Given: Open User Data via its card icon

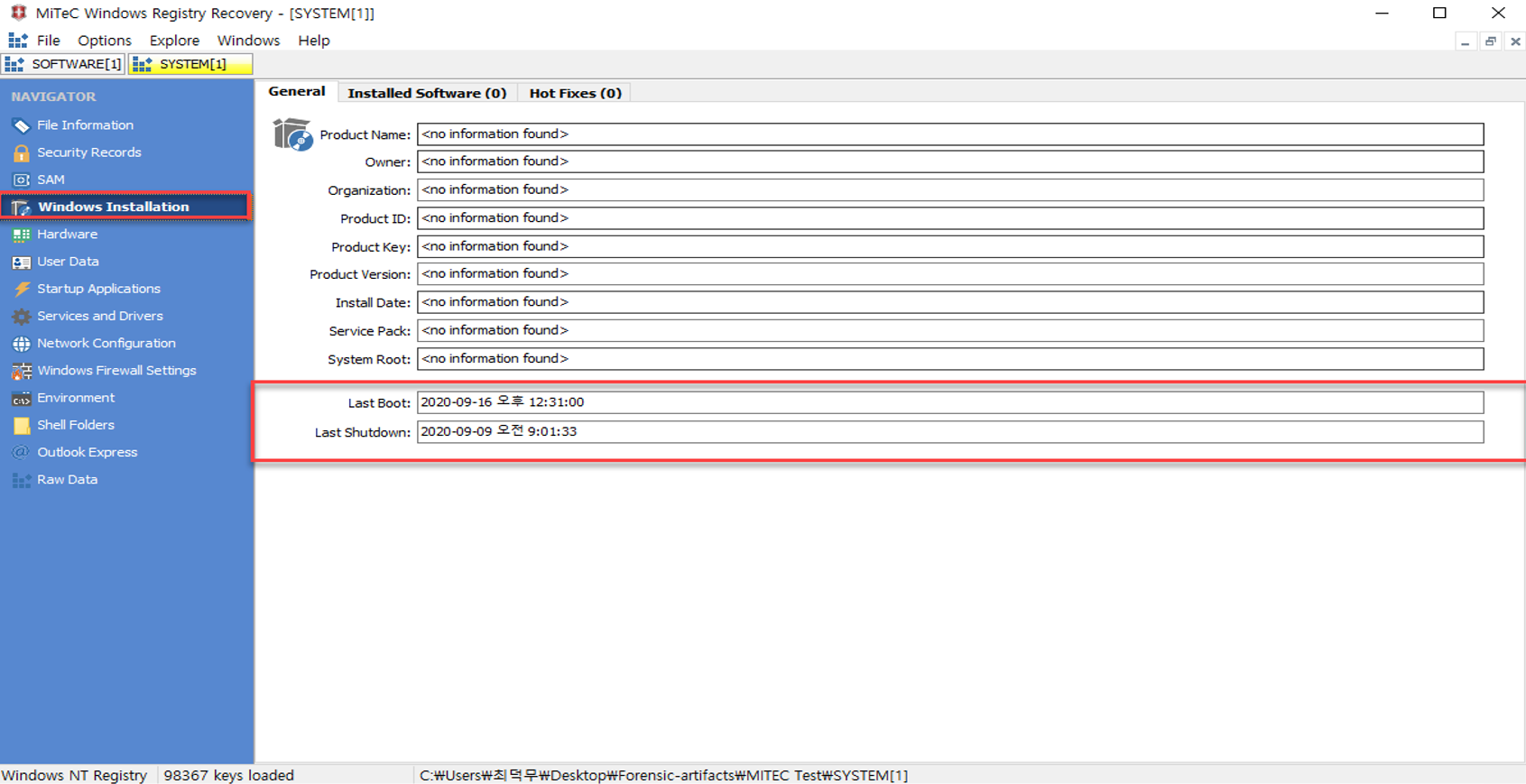Looking at the screenshot, I should click(21, 263).
